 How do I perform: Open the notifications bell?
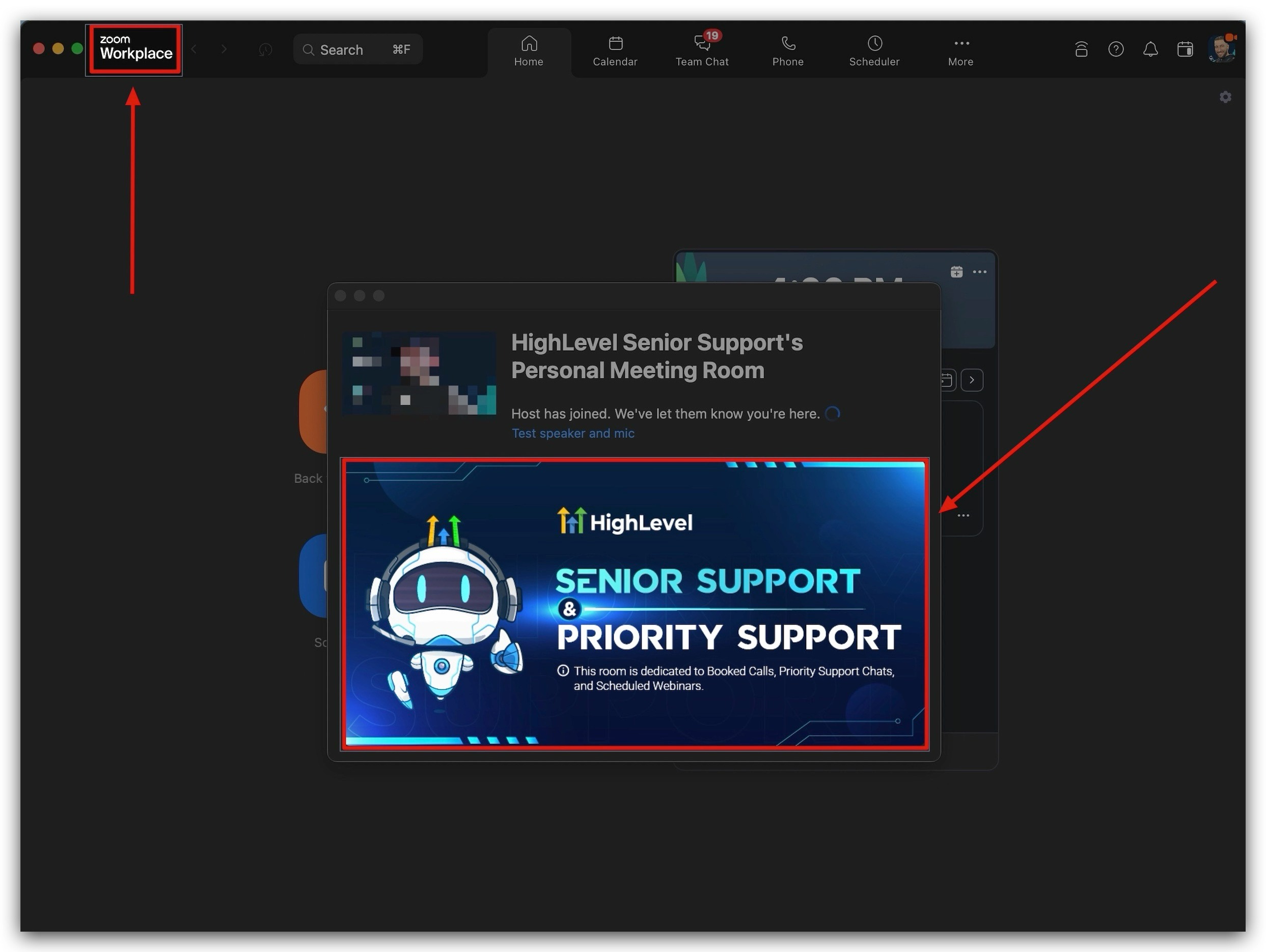tap(1150, 50)
